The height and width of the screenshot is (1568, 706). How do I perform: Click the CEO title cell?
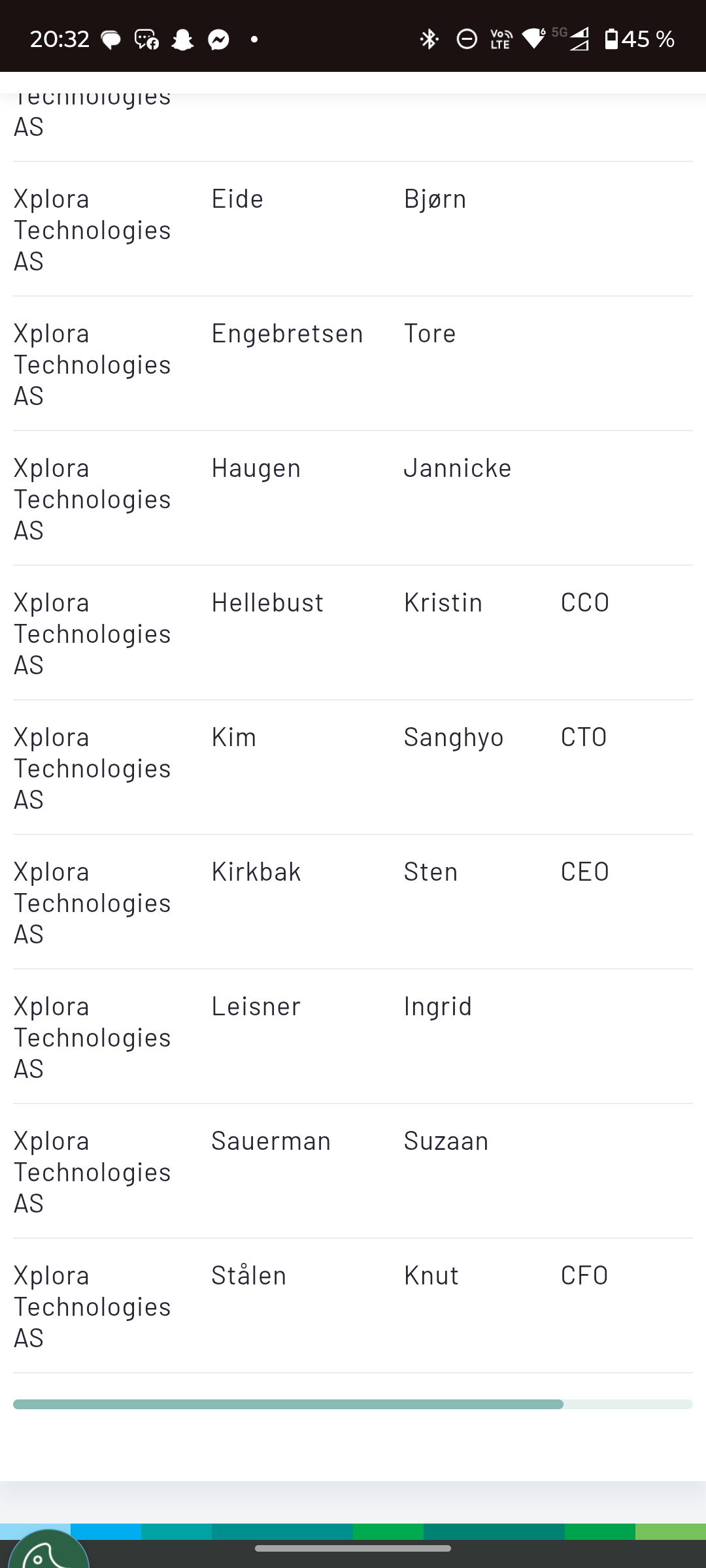click(x=584, y=872)
